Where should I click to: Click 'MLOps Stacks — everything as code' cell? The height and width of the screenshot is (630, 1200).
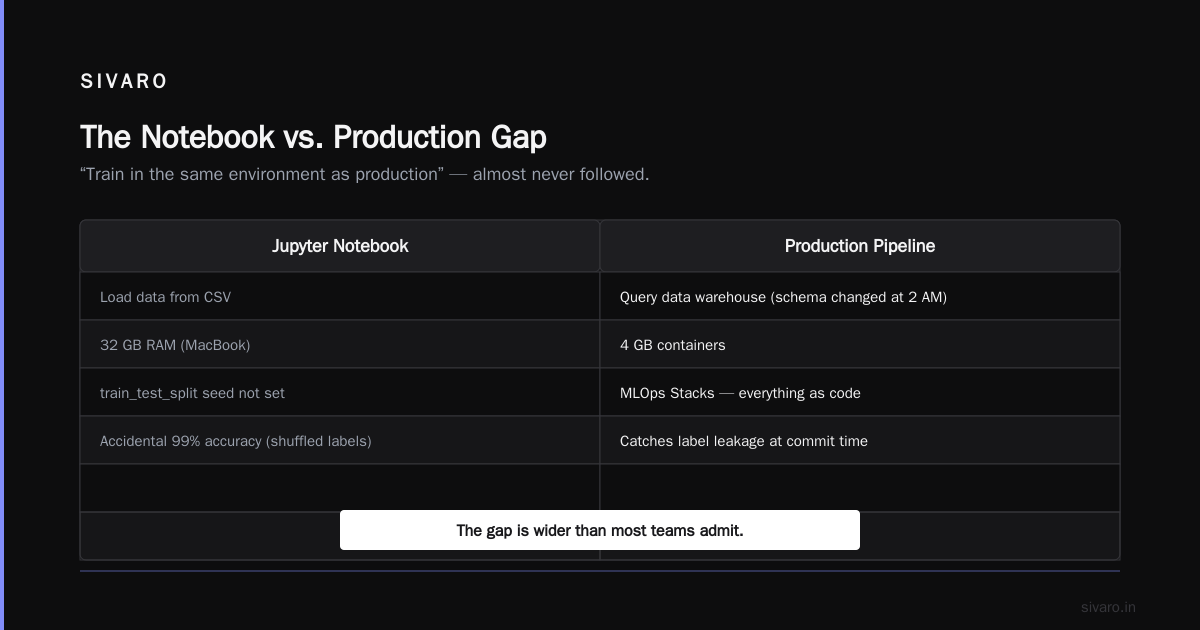pyautogui.click(x=860, y=393)
